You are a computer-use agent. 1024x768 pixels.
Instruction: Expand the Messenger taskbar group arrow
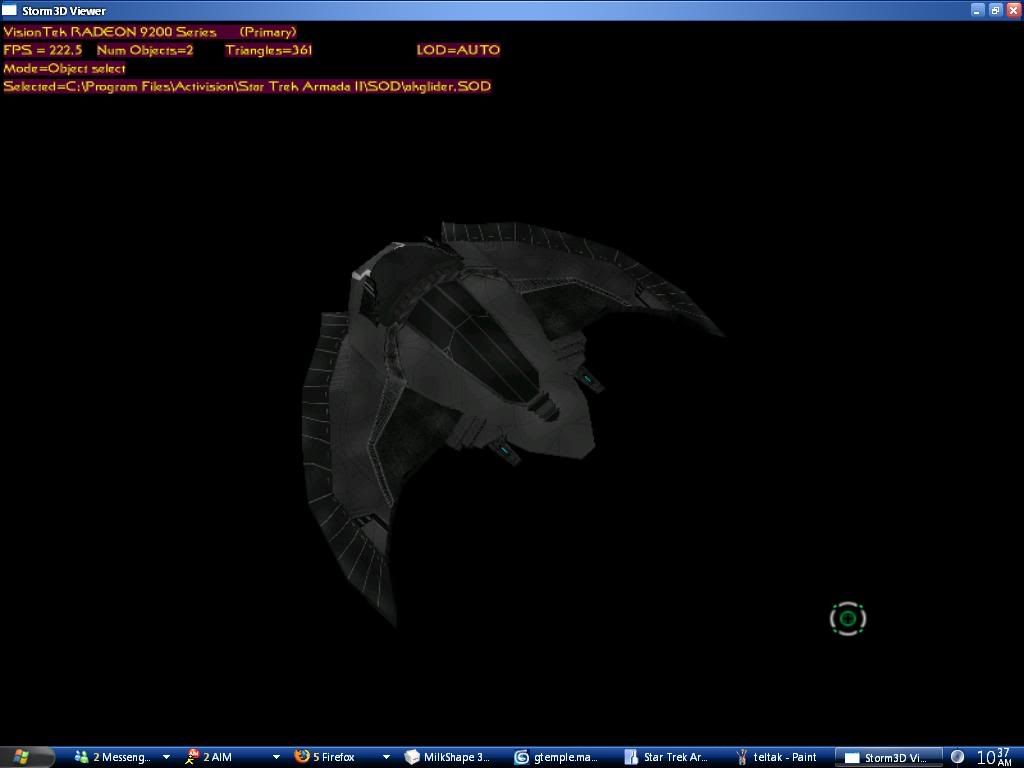point(167,757)
